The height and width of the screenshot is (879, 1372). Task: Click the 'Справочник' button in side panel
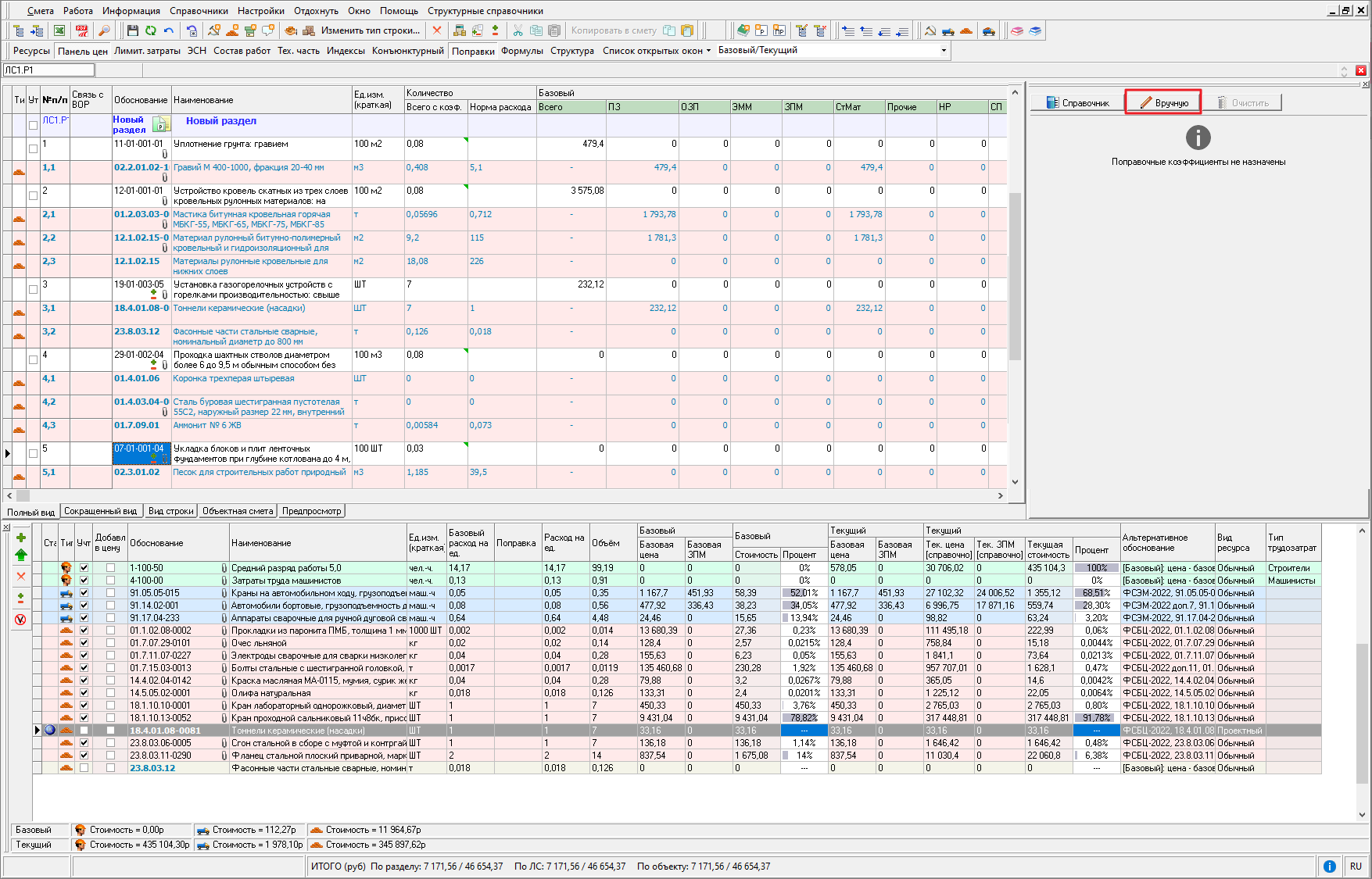coord(1078,102)
